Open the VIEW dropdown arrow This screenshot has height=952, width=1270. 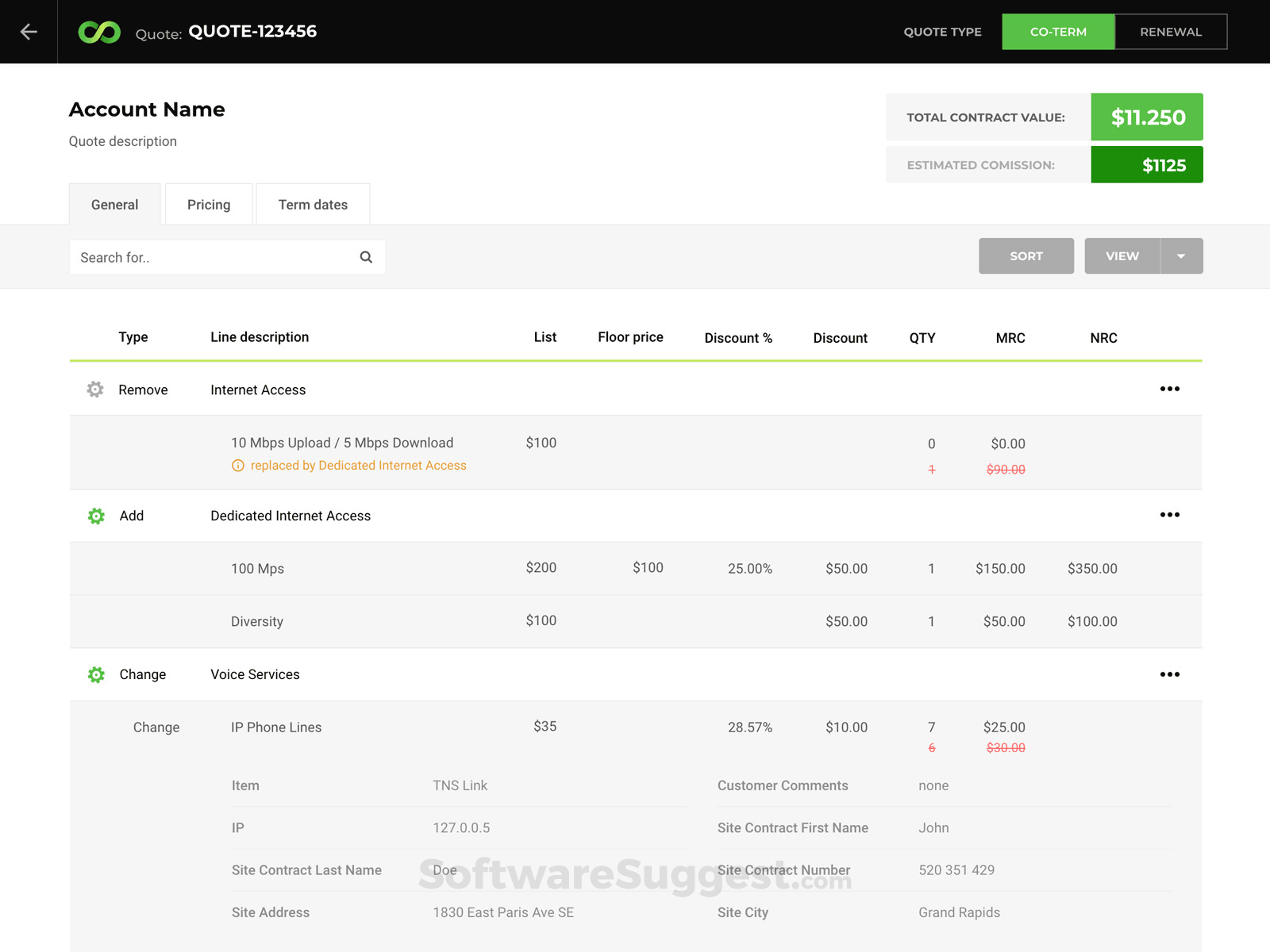point(1182,255)
